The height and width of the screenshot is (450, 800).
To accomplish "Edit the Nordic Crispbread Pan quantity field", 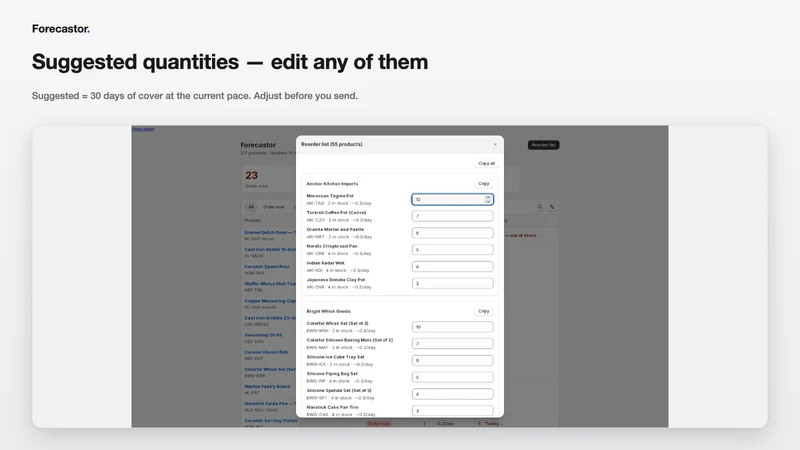I will tap(453, 249).
